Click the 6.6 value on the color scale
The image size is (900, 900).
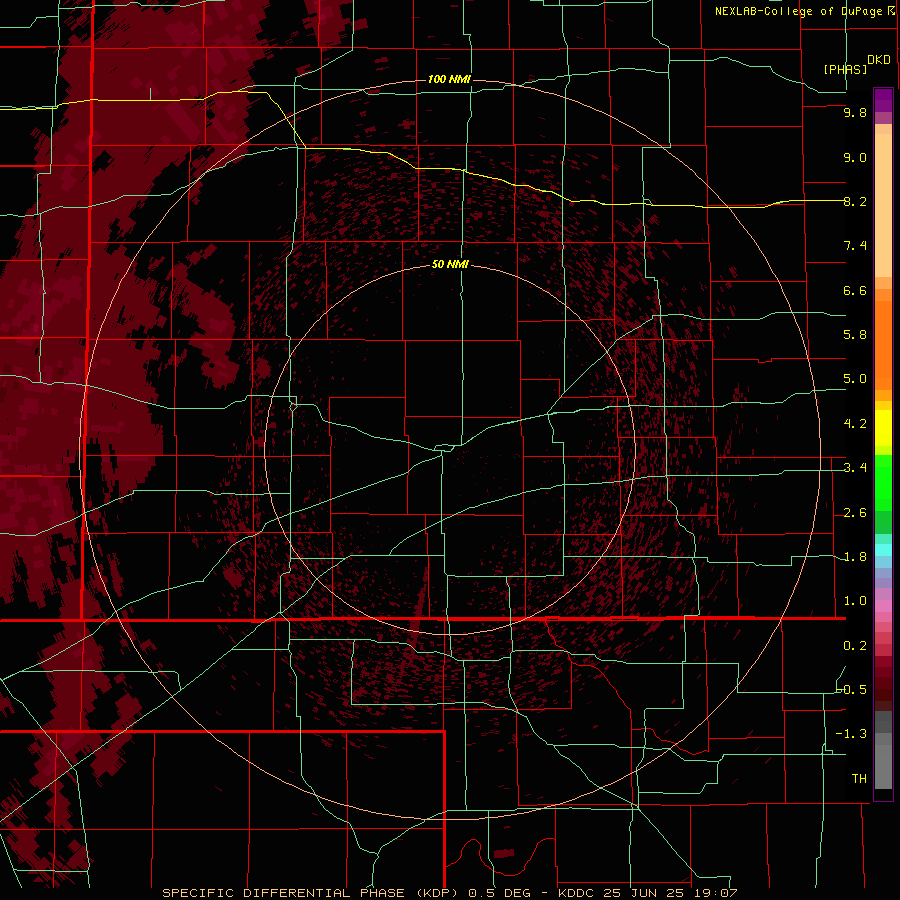(x=855, y=290)
